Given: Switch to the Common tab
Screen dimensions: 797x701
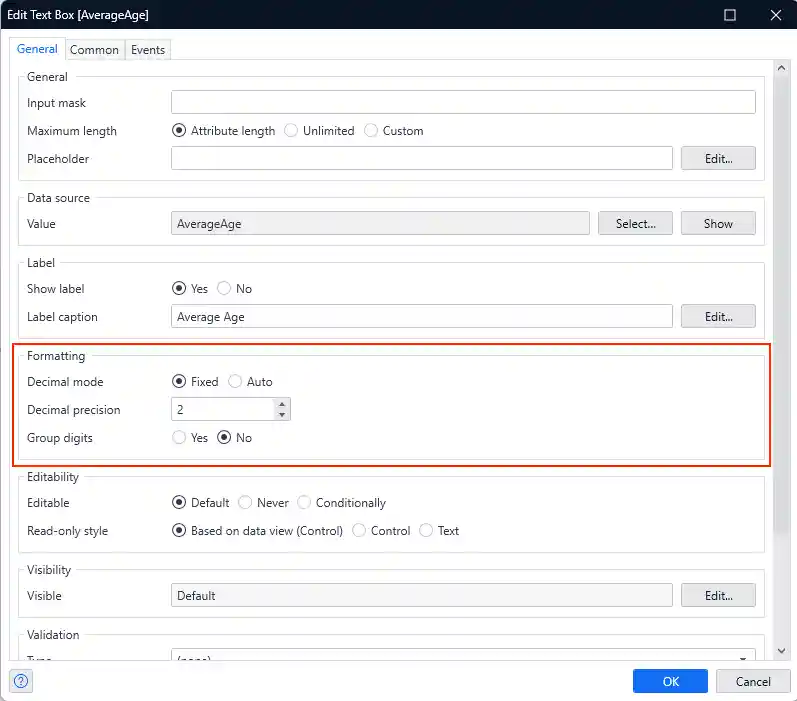Looking at the screenshot, I should (94, 49).
